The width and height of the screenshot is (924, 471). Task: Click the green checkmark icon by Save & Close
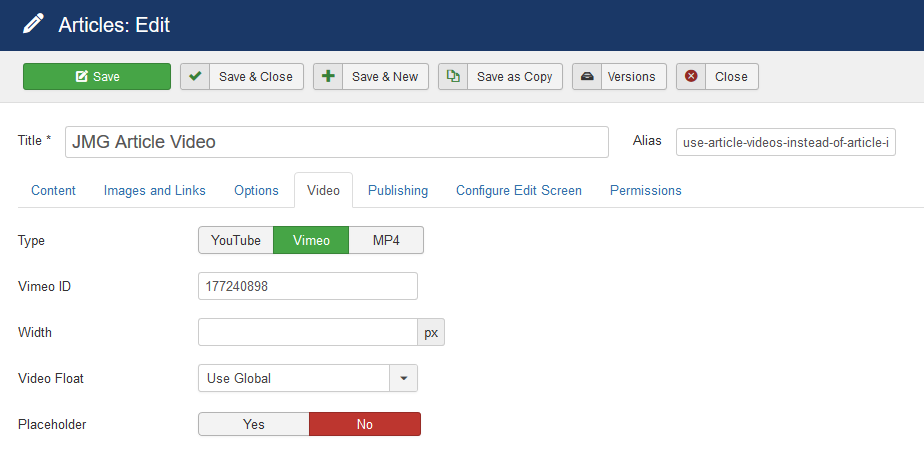click(x=195, y=77)
